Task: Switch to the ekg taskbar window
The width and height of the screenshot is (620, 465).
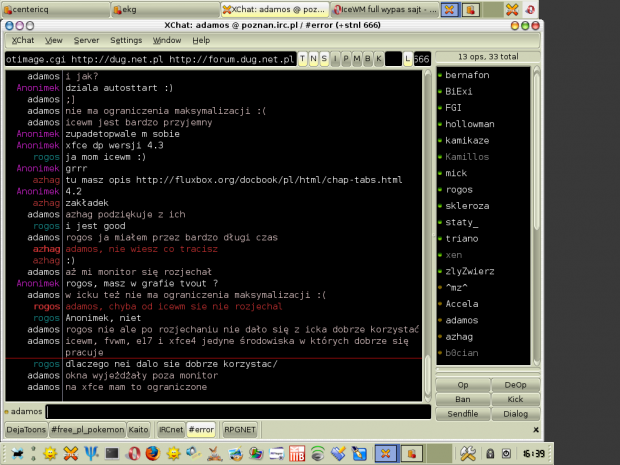Action: (x=165, y=9)
